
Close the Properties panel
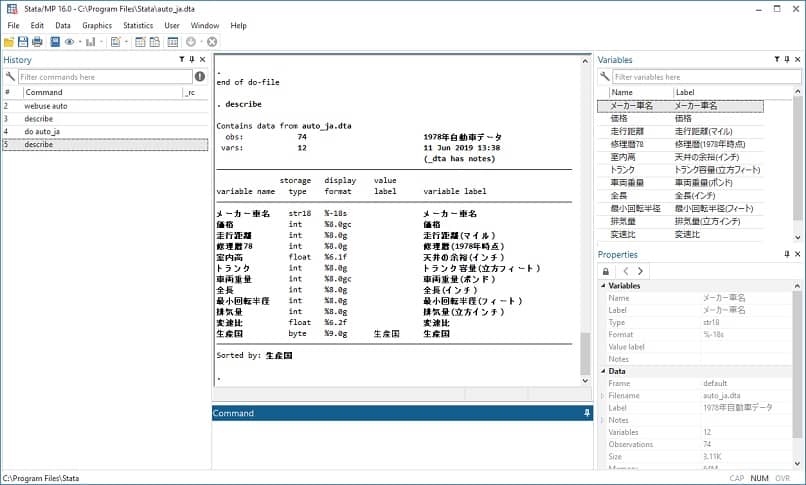[x=798, y=254]
